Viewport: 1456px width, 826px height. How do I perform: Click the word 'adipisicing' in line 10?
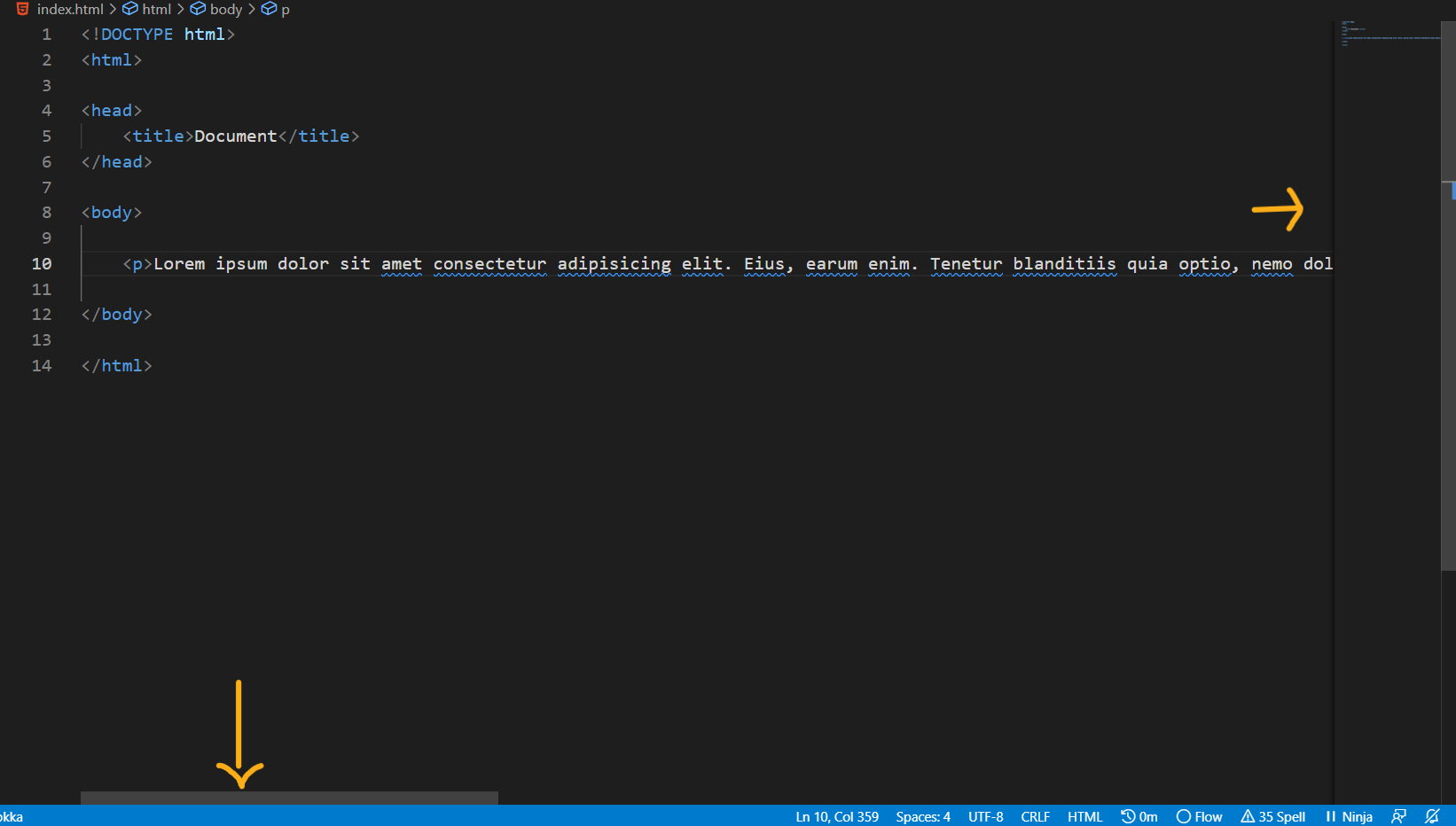(614, 264)
